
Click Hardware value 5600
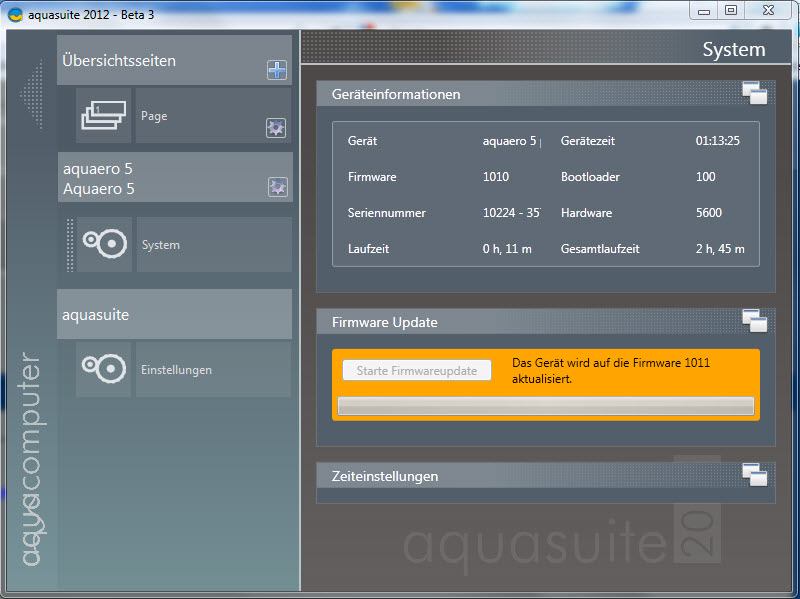[x=709, y=213]
